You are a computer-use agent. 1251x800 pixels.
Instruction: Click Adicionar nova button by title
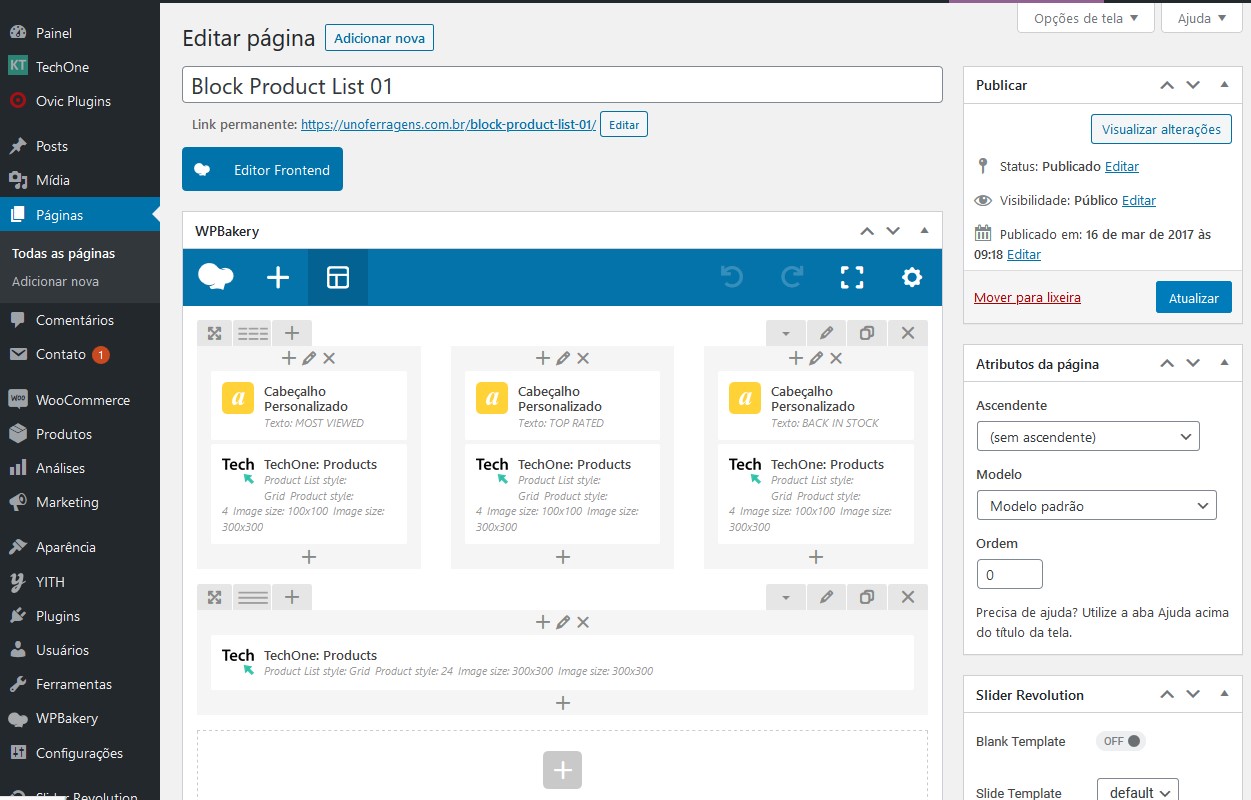click(379, 38)
